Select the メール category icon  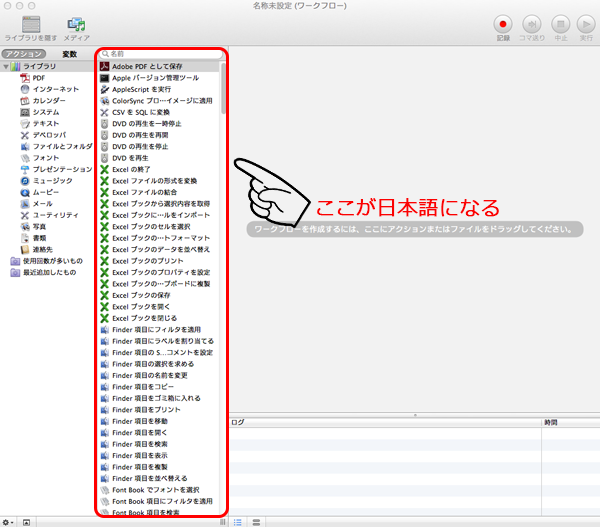coord(25,204)
